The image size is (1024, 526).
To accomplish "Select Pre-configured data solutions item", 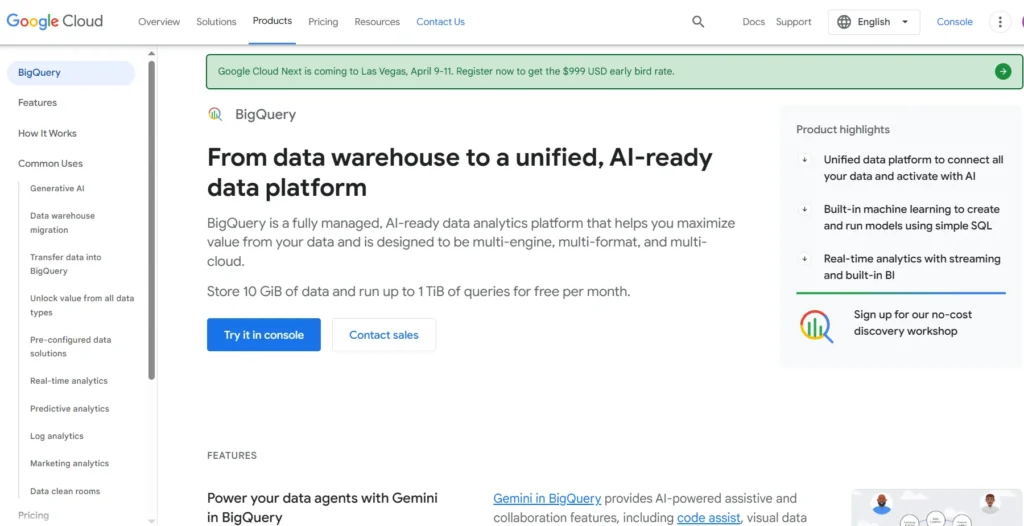I will (x=71, y=346).
